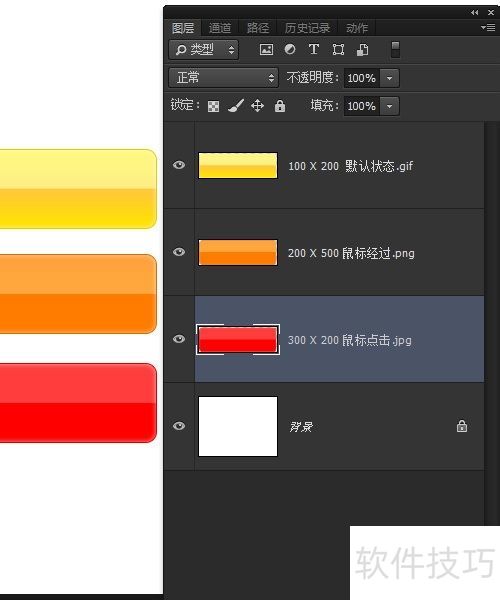Select the 背景 layer name
Screen dimensions: 500x600
[x=301, y=427]
